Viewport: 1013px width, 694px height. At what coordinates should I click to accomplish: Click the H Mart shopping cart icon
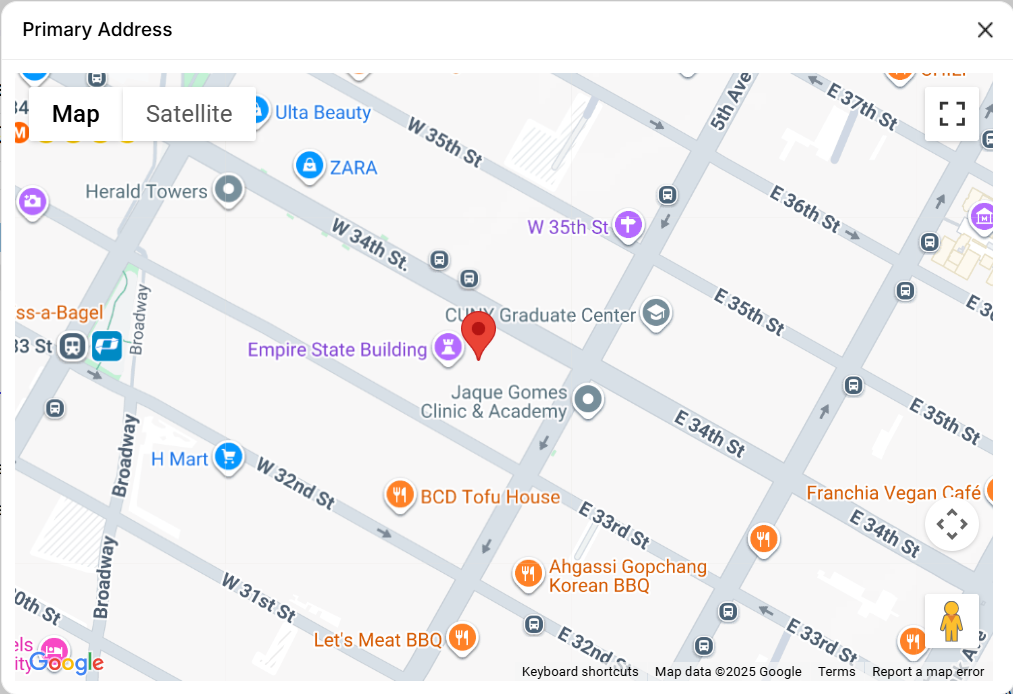pyautogui.click(x=228, y=457)
